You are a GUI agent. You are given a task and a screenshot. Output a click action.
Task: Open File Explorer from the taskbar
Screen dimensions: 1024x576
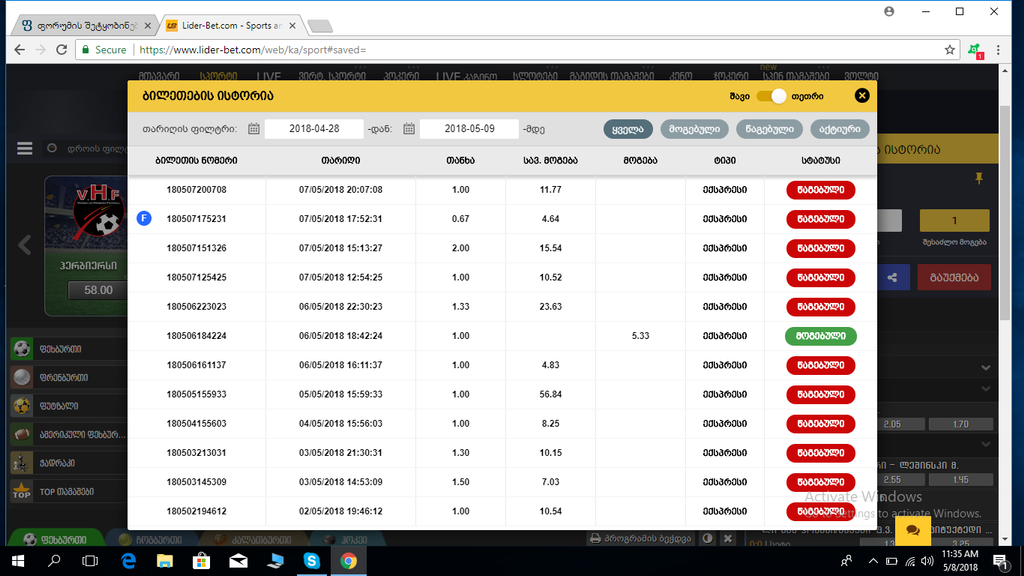pos(165,561)
